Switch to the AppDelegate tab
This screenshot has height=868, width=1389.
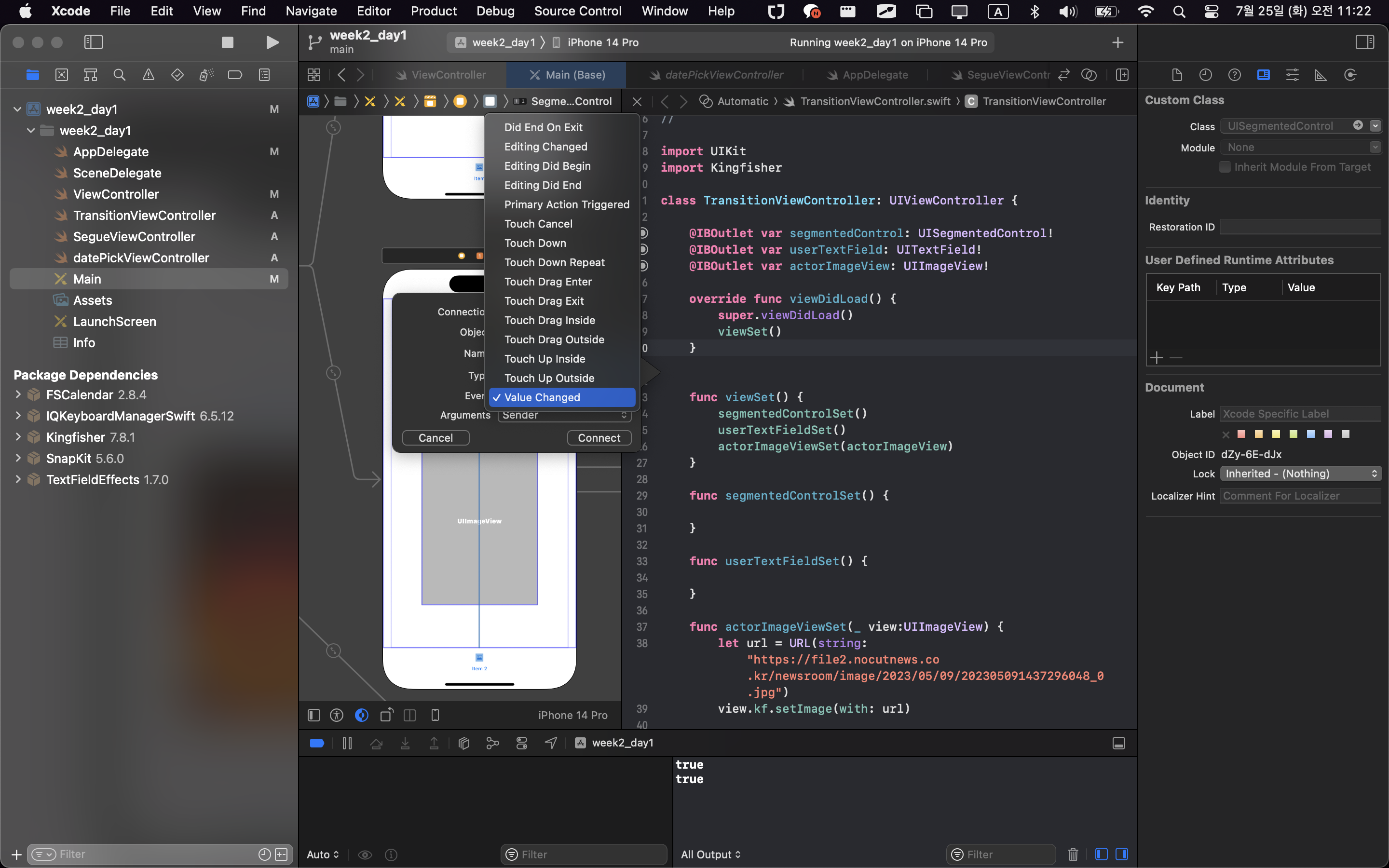[867, 75]
